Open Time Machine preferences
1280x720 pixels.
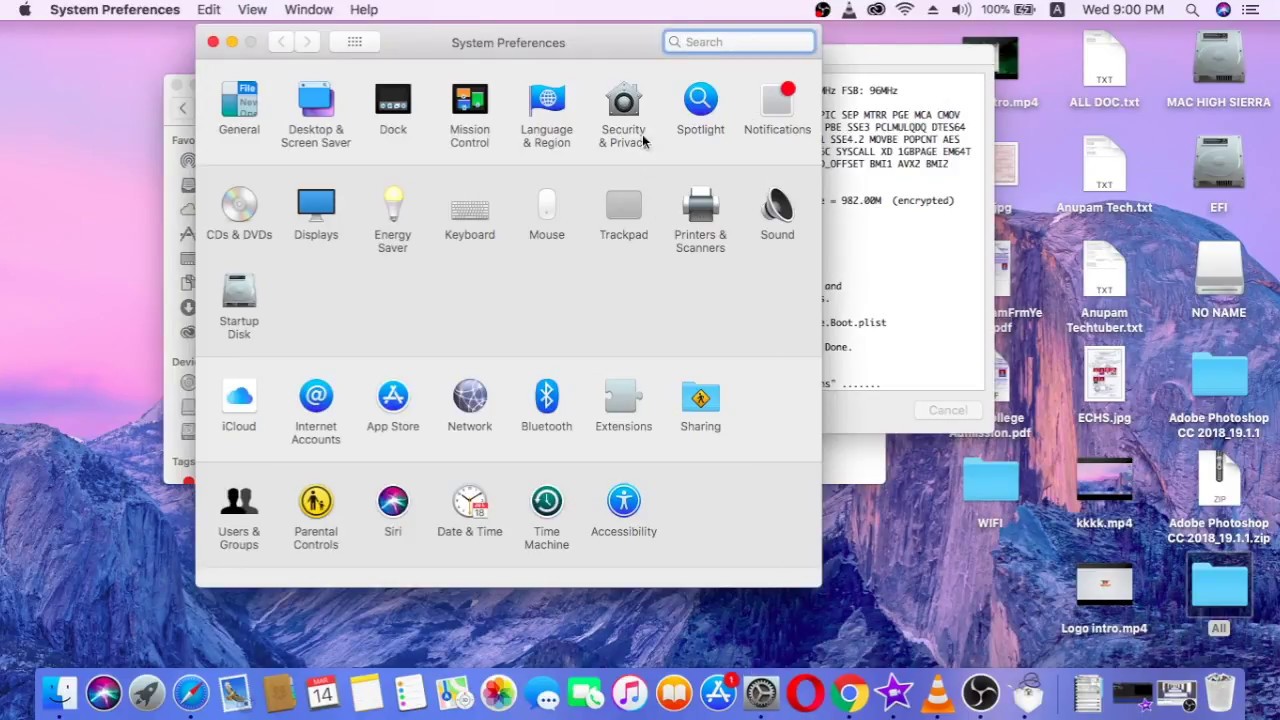(547, 517)
